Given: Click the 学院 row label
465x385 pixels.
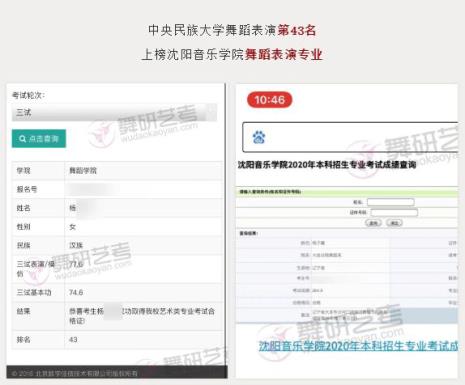Looking at the screenshot, I should click(x=23, y=171).
